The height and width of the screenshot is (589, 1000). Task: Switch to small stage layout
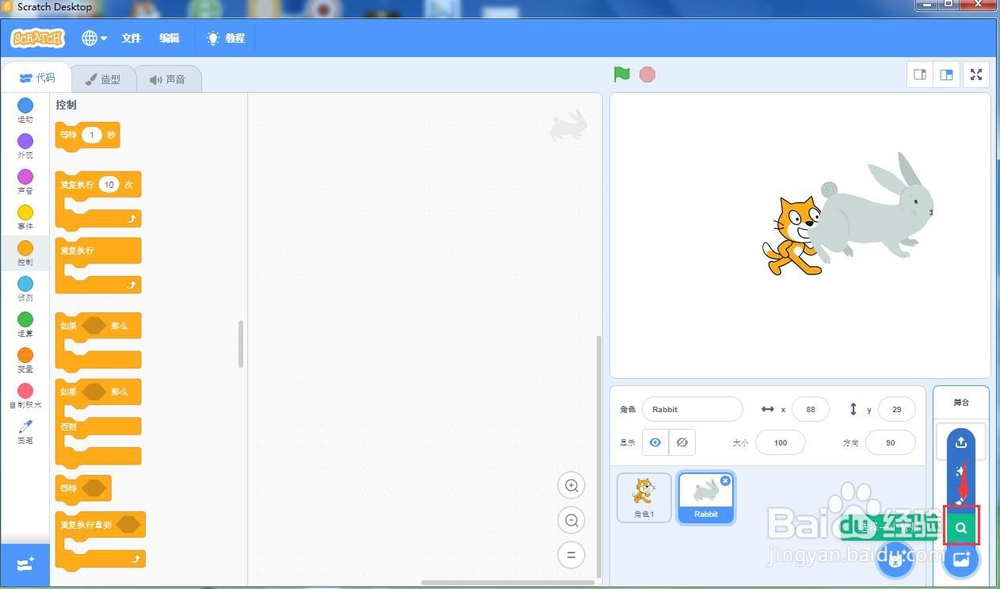pyautogui.click(x=920, y=75)
